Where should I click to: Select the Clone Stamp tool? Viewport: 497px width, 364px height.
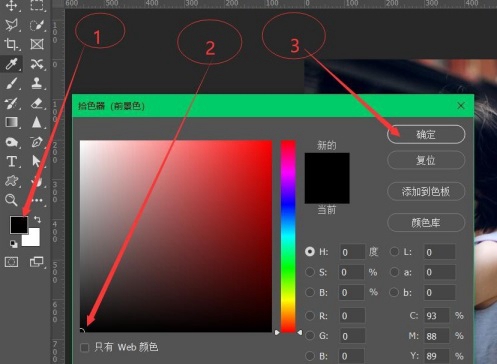(x=37, y=83)
